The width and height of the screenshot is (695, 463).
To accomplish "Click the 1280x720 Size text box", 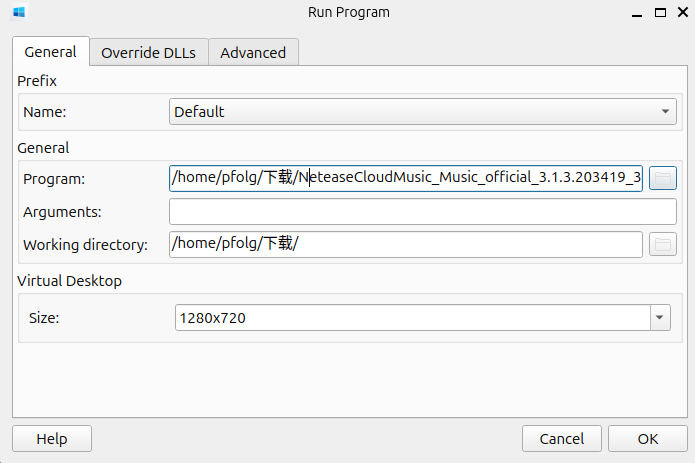I will point(410,318).
